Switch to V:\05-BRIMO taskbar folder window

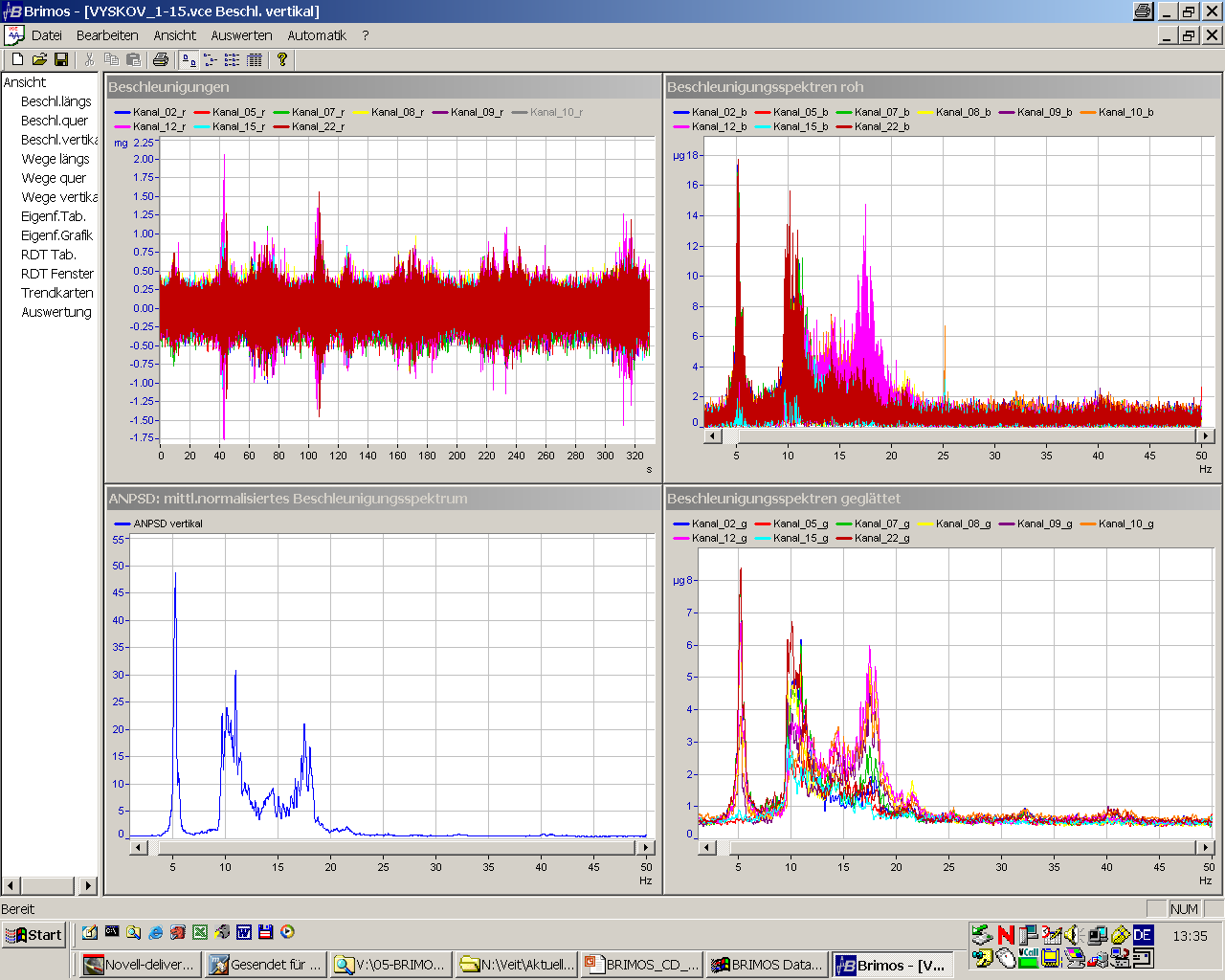pos(390,965)
